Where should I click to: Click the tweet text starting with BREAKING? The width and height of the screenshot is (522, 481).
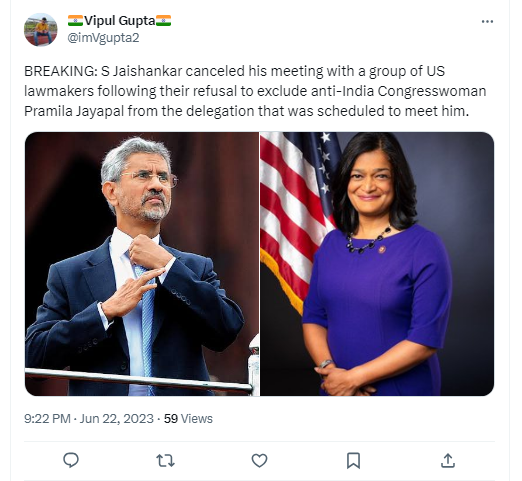point(255,91)
